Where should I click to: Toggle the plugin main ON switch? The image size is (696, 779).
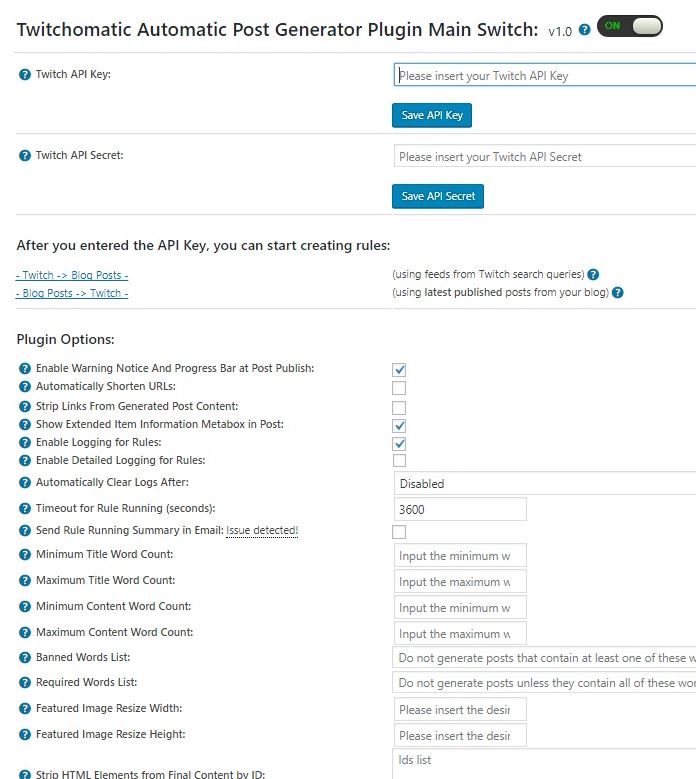click(x=629, y=26)
